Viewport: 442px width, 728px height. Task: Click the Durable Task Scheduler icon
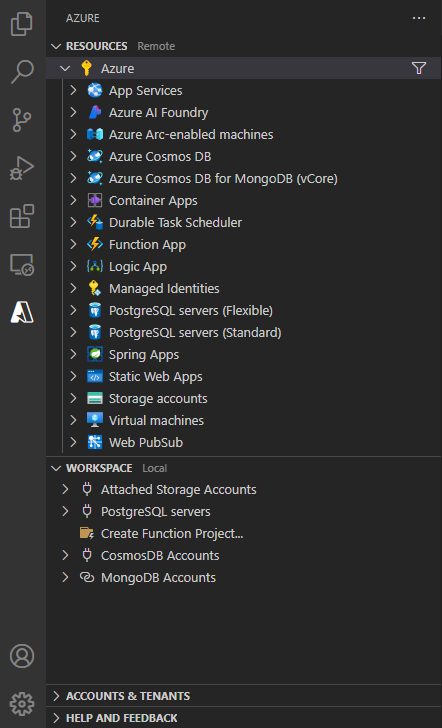[95, 222]
